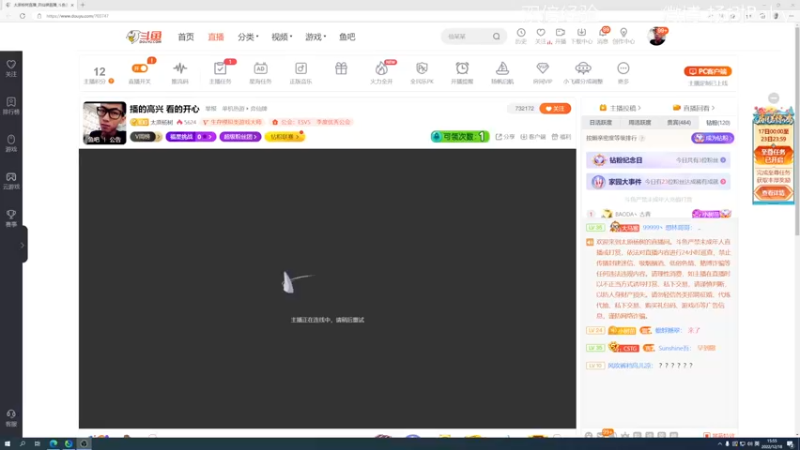This screenshot has height=450, width=800.
Task: Click the 开播 camera icon
Action: [x=560, y=36]
